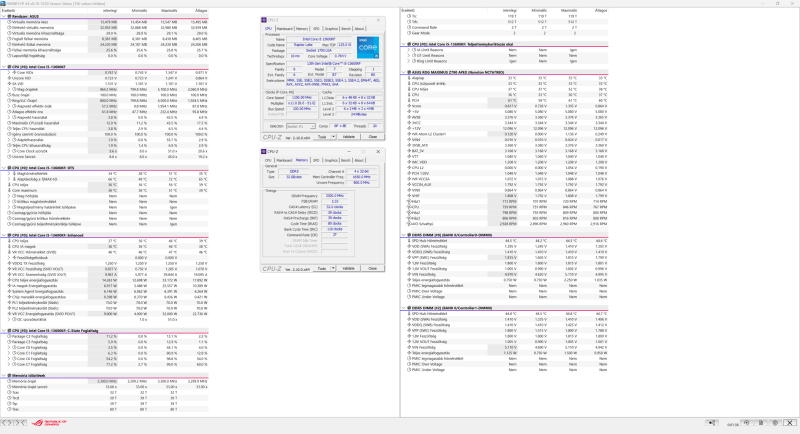800x434 pixels.
Task: Click the thermometer icon beside Alaplap
Action: 409,78
